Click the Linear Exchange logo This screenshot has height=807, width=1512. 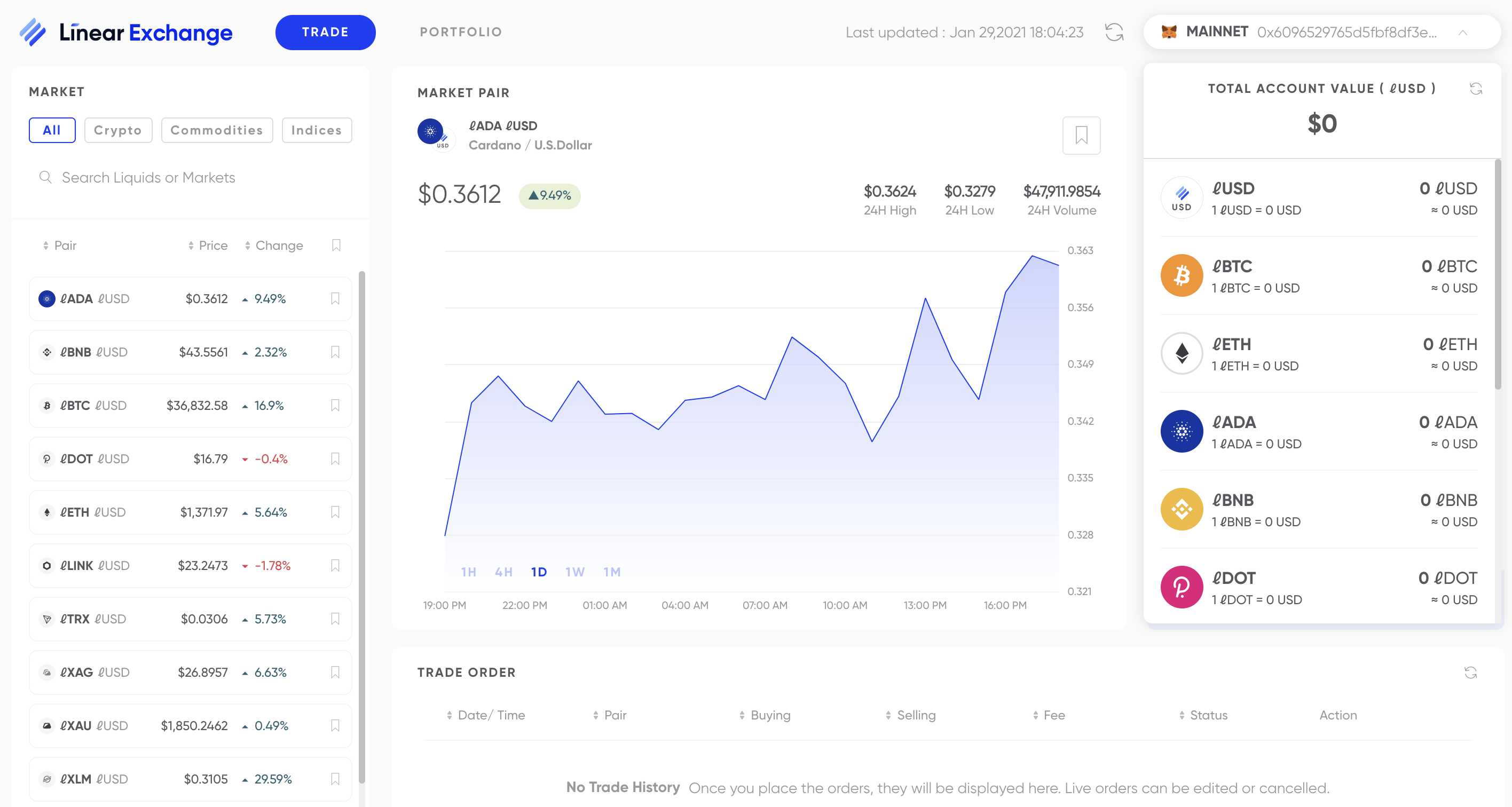click(x=126, y=32)
